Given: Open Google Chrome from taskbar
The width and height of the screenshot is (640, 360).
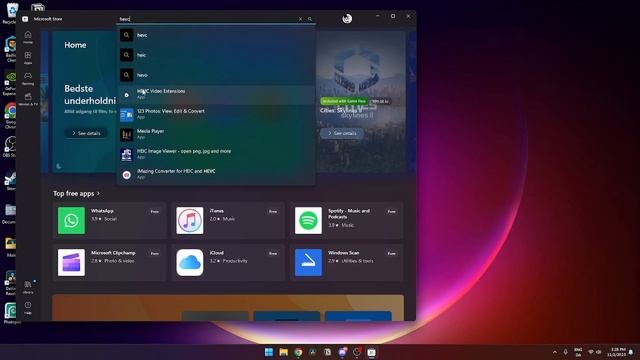Looking at the screenshot, I should pos(298,352).
